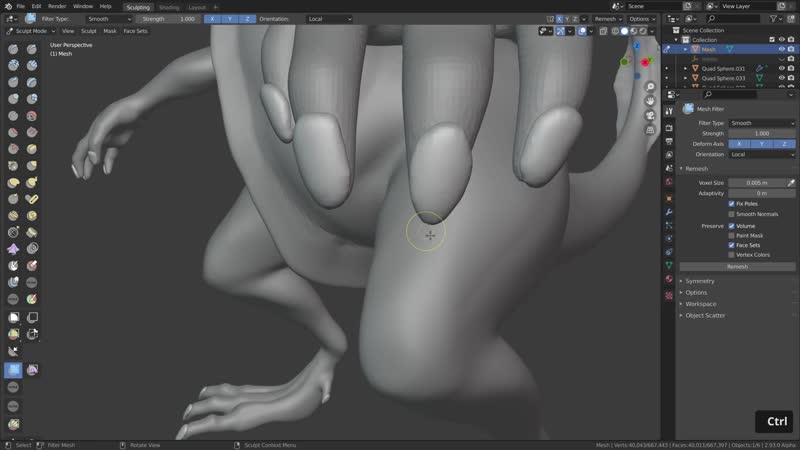The height and width of the screenshot is (450, 800).
Task: Open the Face Sets menu
Action: [x=135, y=31]
